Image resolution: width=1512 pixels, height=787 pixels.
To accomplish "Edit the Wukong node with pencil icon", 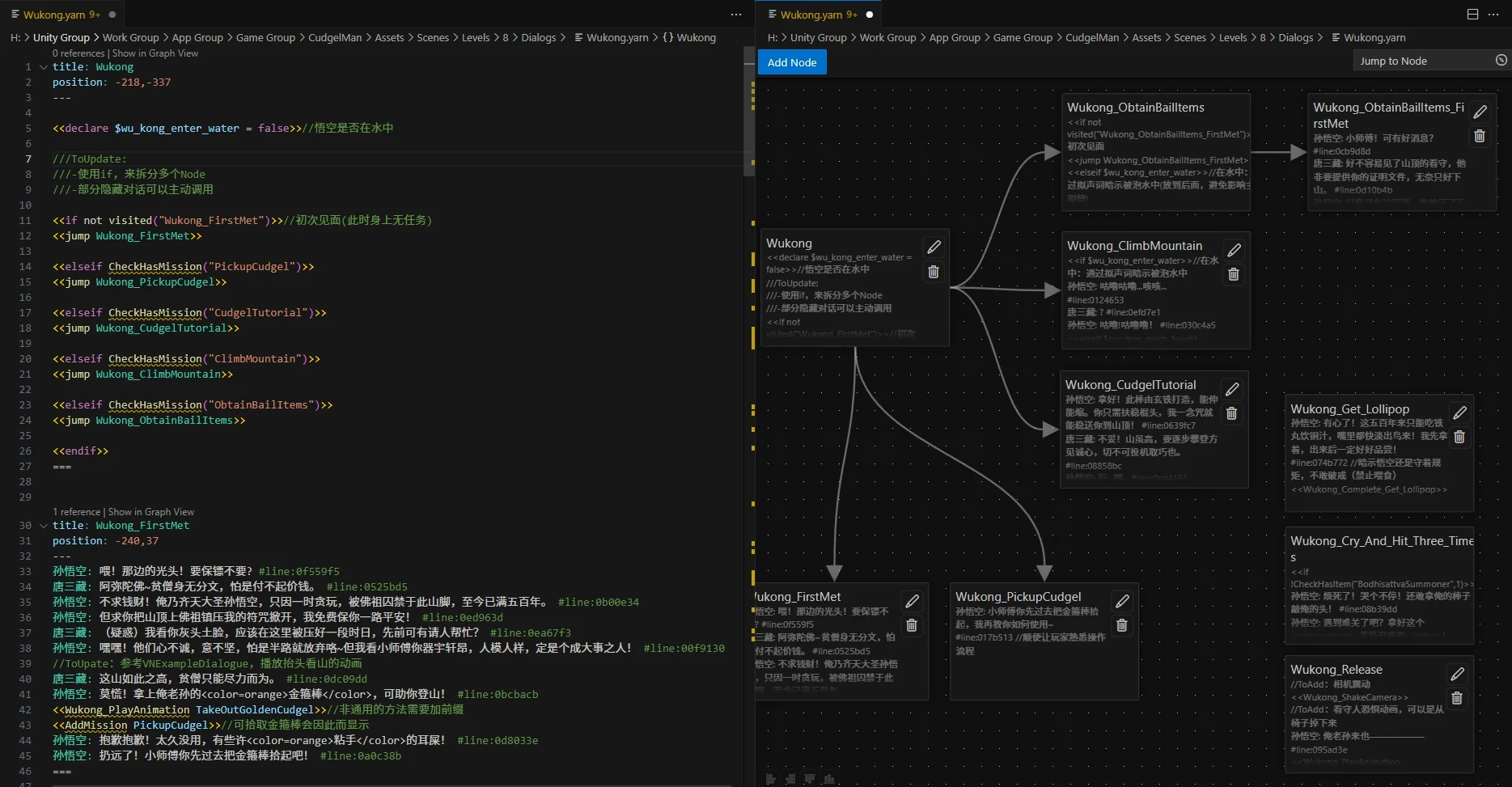I will pos(934,247).
